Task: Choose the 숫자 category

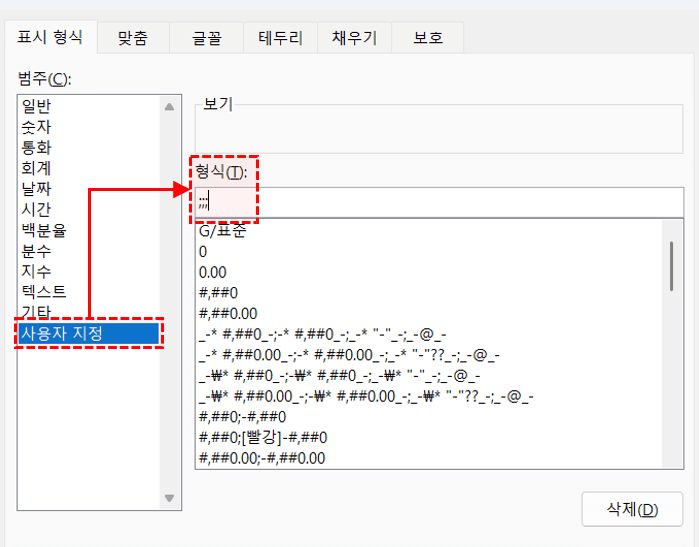Action: coord(37,127)
